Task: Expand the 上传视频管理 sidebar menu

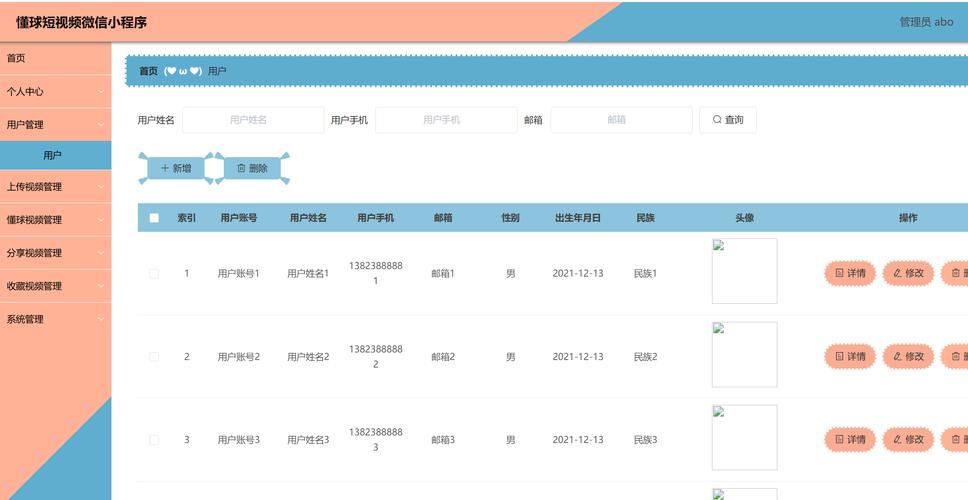Action: tap(55, 187)
